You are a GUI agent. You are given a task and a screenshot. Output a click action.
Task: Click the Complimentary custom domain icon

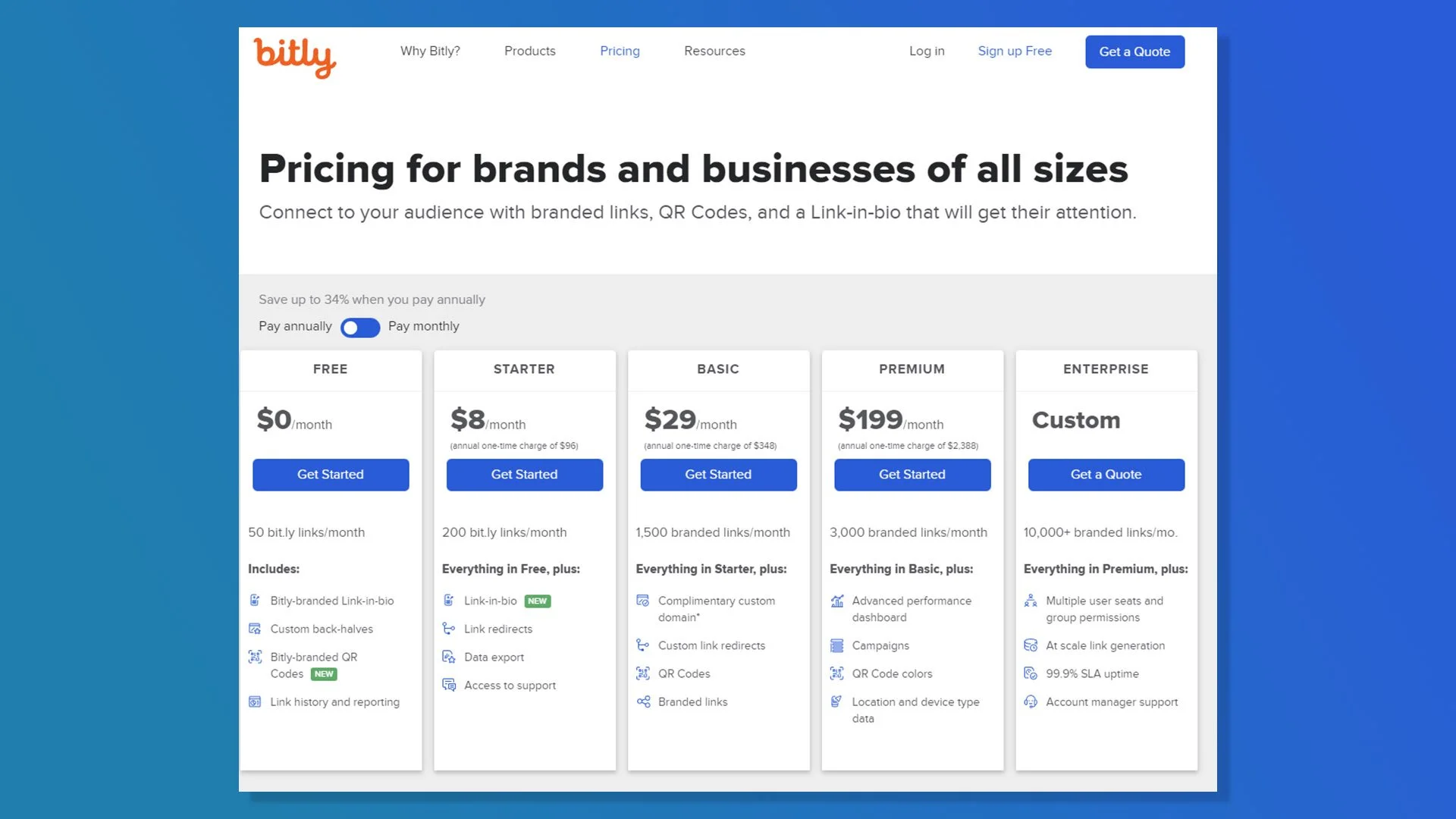643,601
